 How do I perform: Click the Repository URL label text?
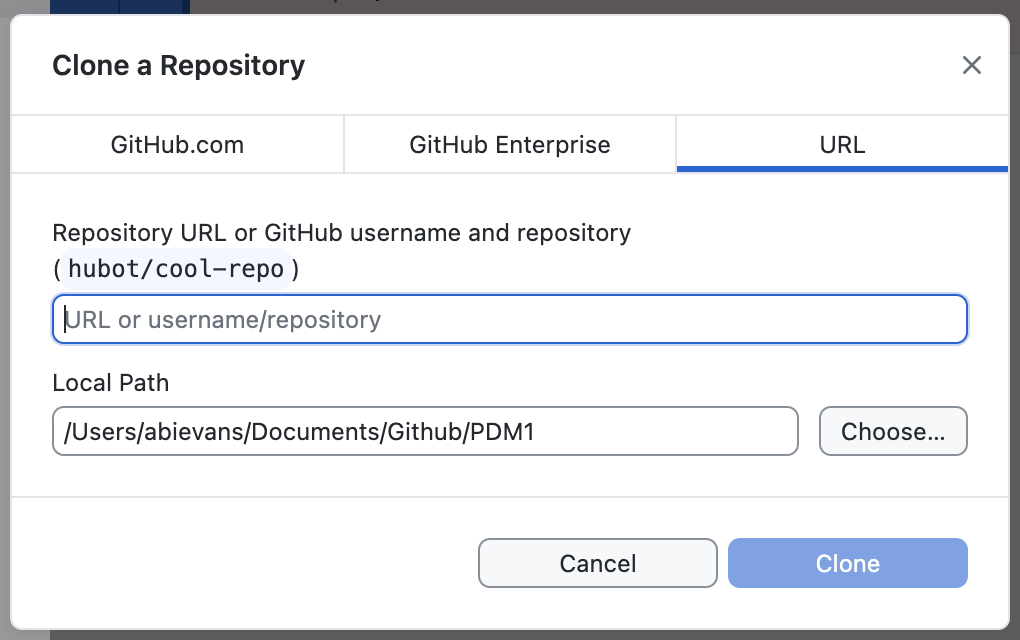341,232
